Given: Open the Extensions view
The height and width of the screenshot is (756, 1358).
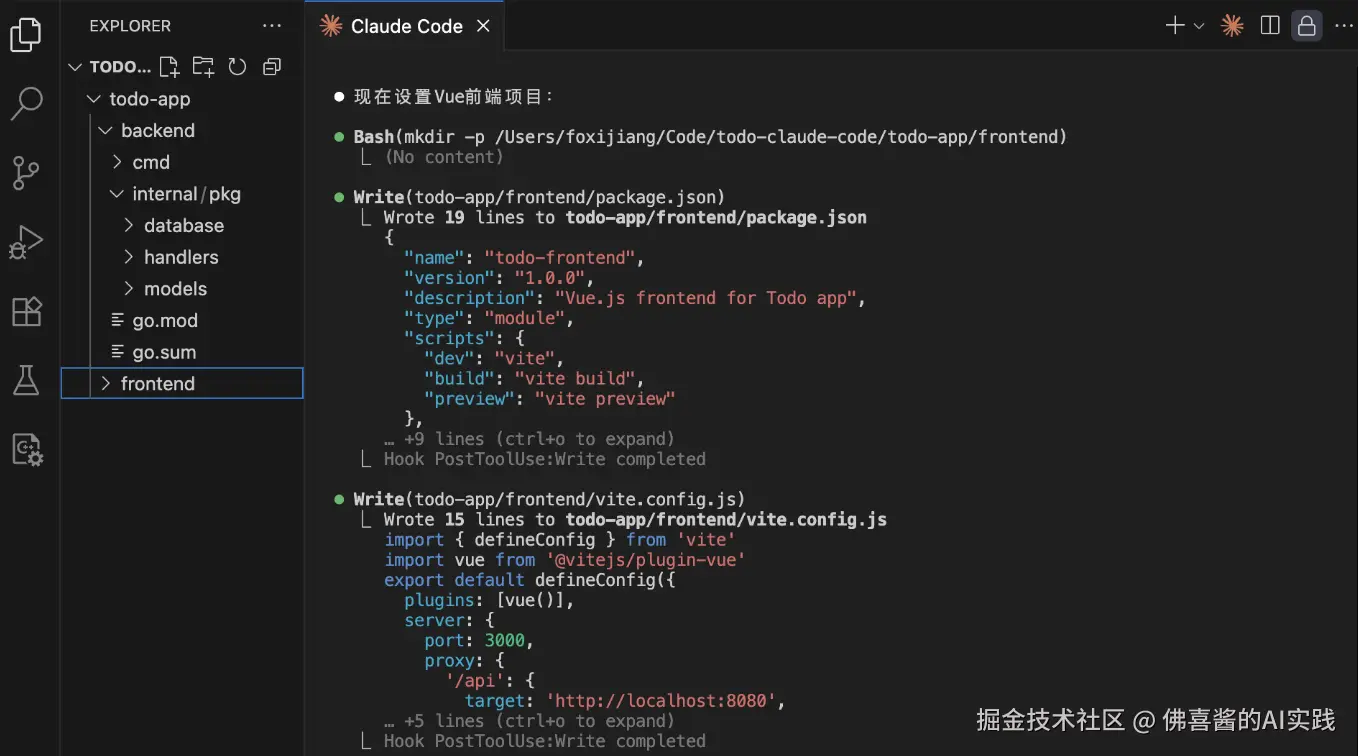Looking at the screenshot, I should [x=26, y=311].
